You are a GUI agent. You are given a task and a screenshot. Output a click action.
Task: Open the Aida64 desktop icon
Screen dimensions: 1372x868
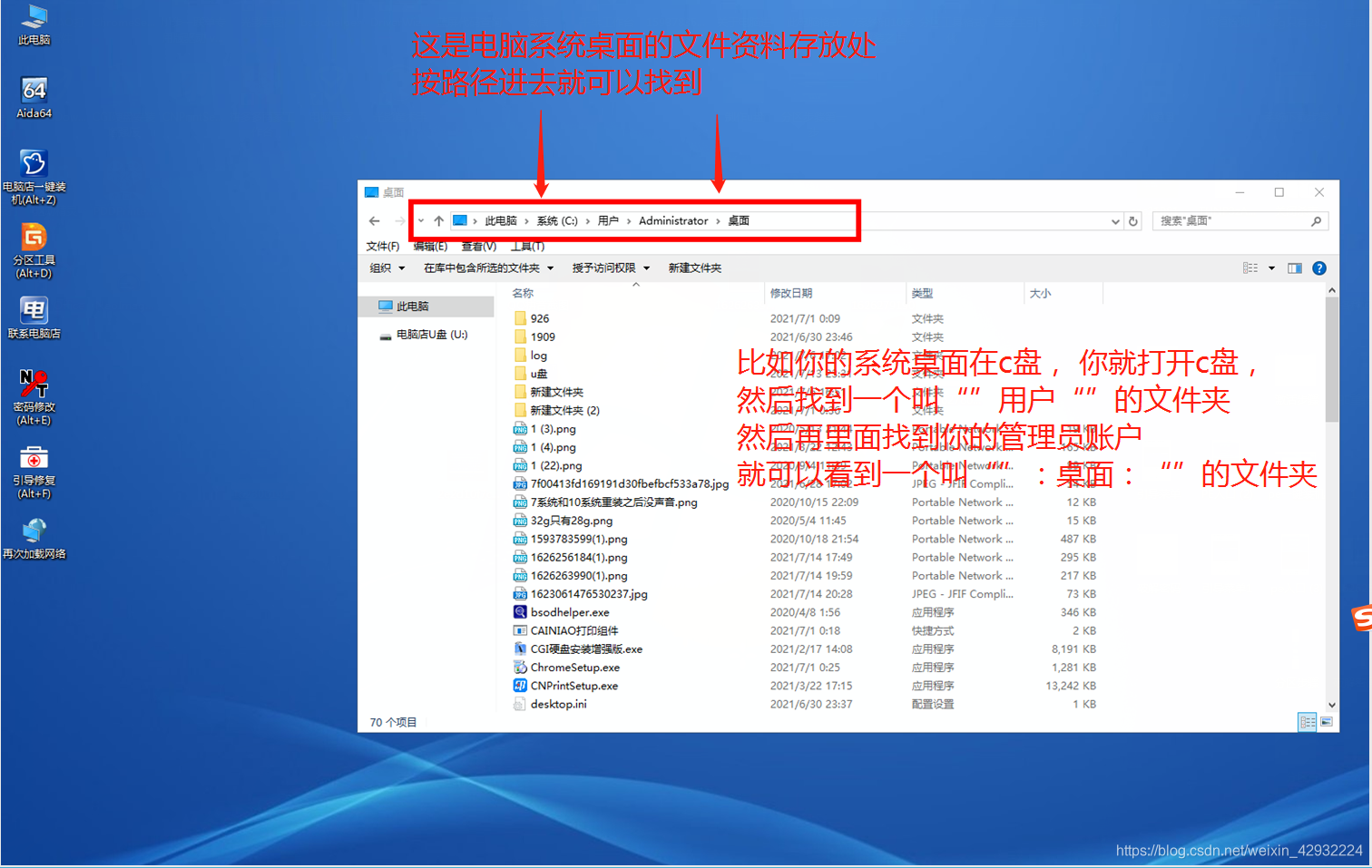pos(34,98)
